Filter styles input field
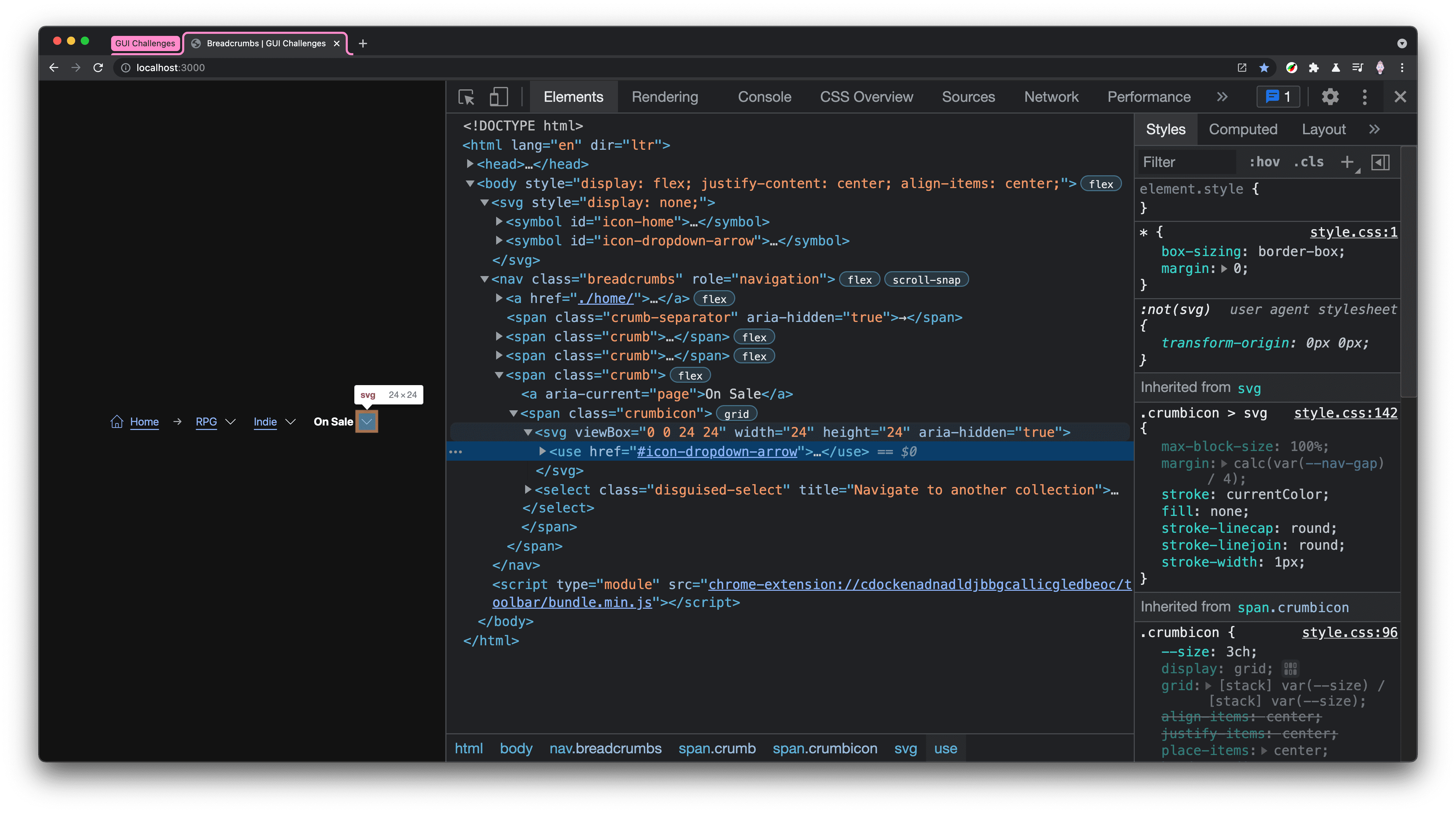The width and height of the screenshot is (1456, 813). 1186,161
